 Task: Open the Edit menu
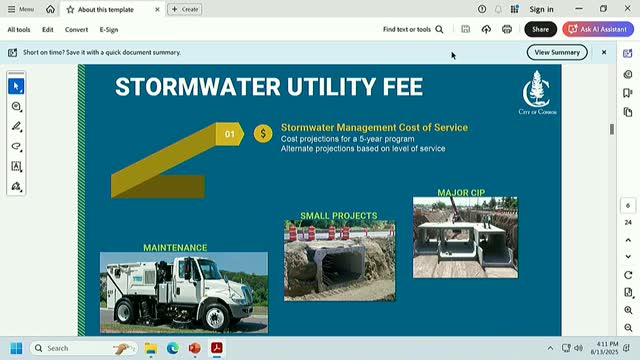click(x=48, y=29)
